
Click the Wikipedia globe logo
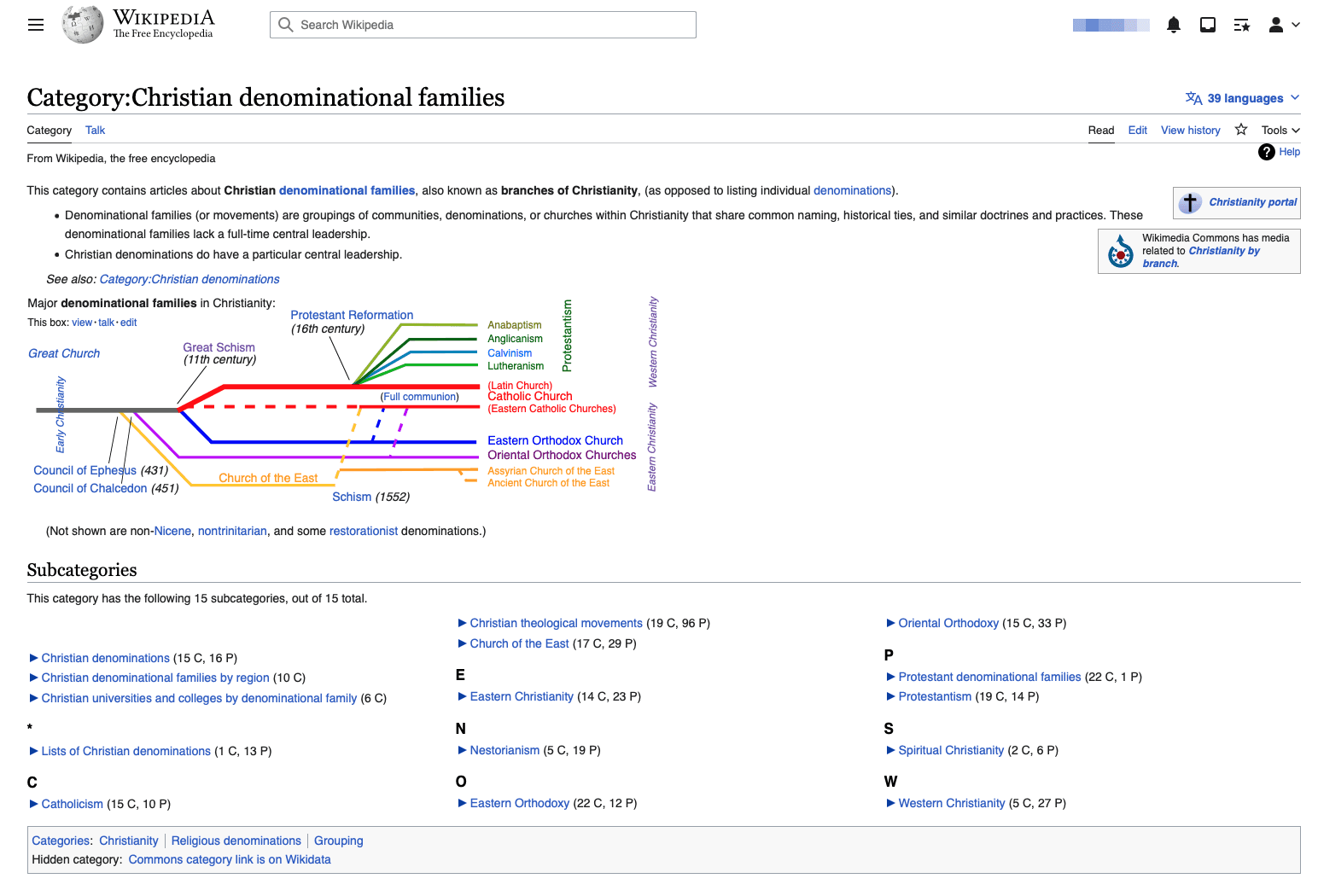point(83,25)
